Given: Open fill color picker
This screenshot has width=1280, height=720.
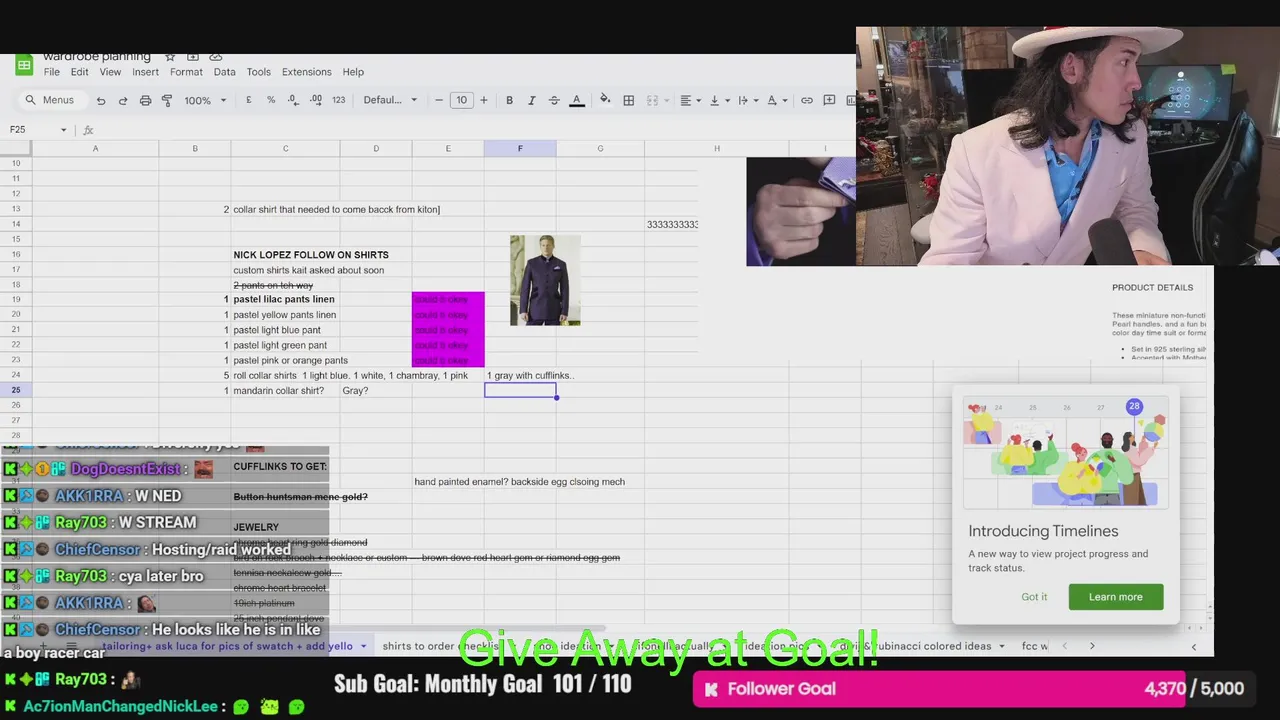Looking at the screenshot, I should (x=605, y=100).
